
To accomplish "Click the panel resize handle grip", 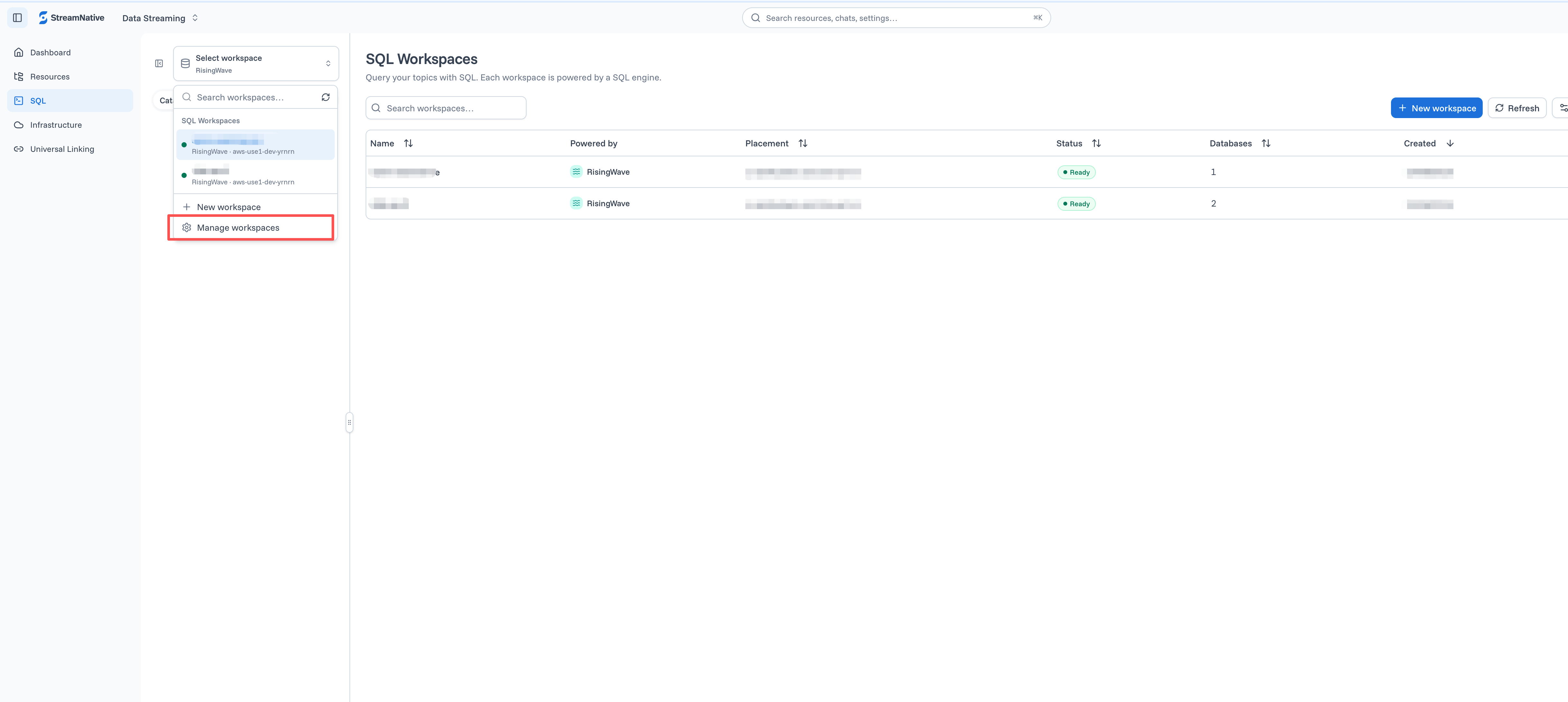I will tap(350, 422).
